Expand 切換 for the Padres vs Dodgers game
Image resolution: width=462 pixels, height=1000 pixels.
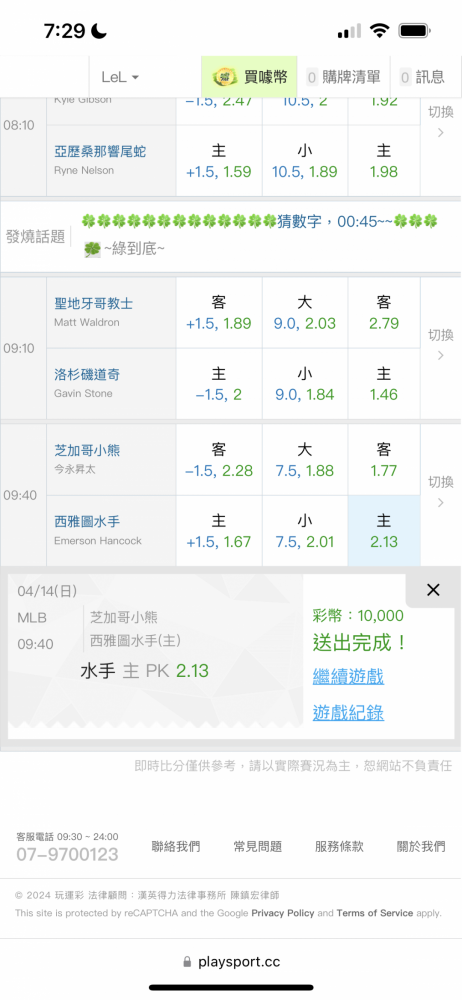pos(440,344)
